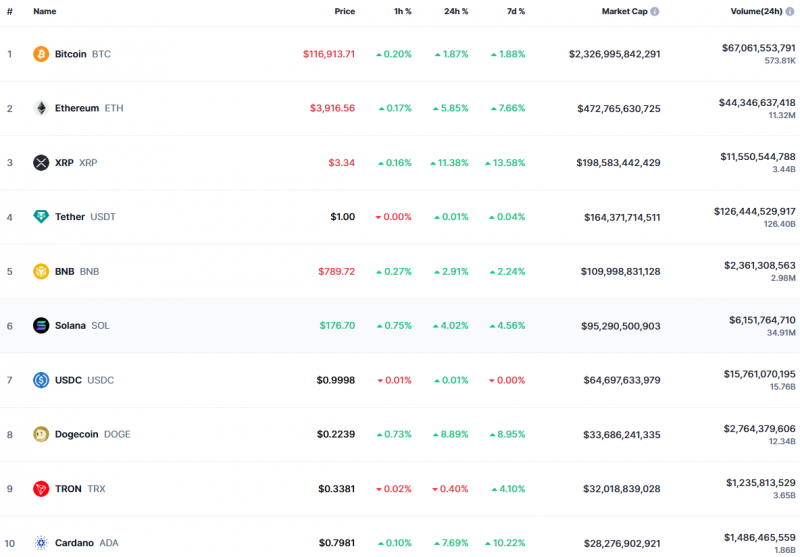Click BNB market cap $109,998,831,128

click(620, 271)
